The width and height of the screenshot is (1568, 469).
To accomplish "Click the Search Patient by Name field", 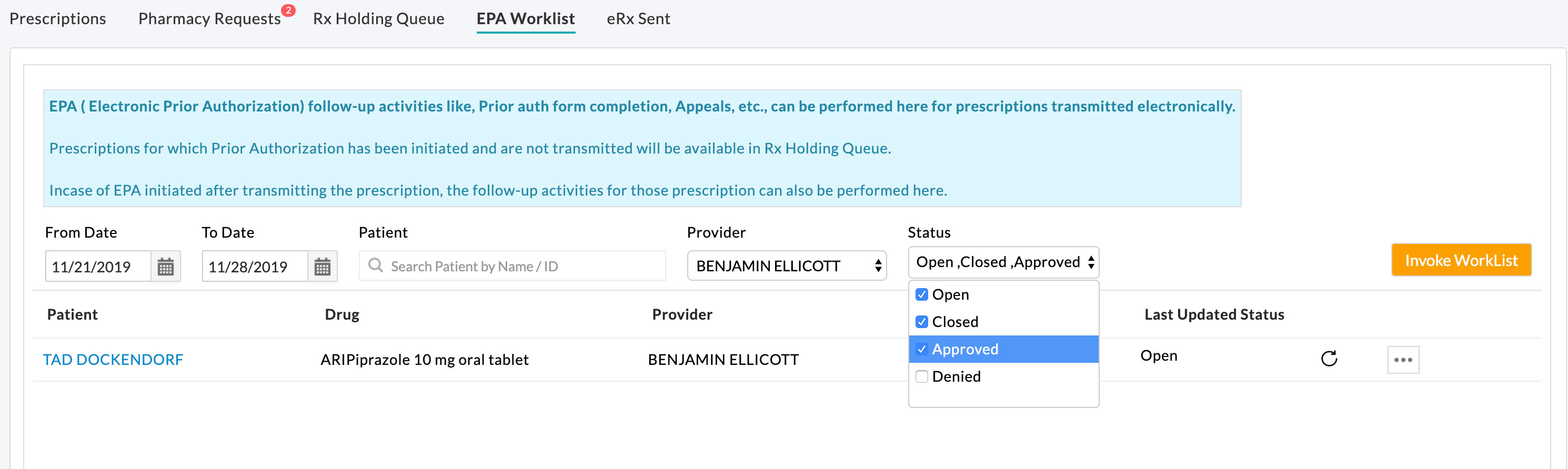I will (x=524, y=267).
